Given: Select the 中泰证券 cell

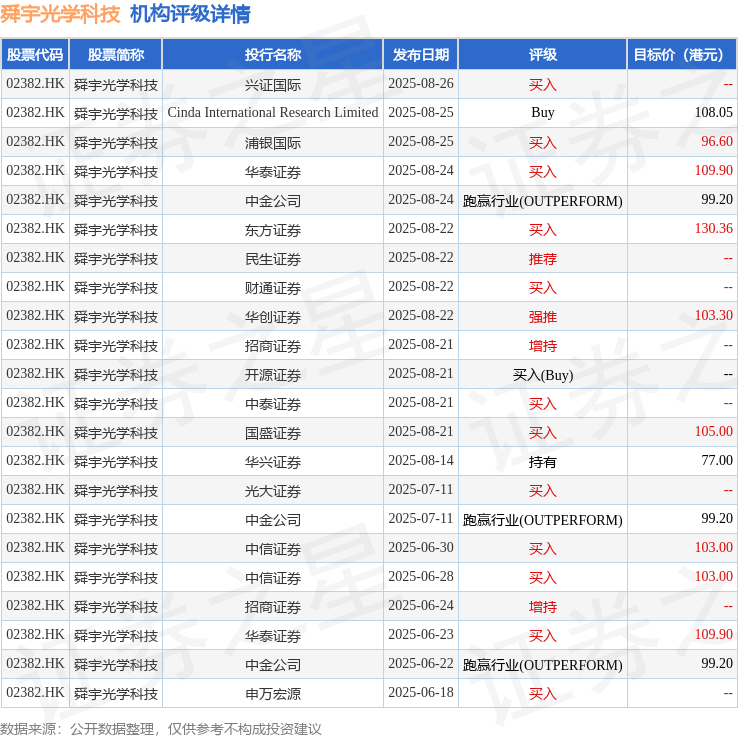Looking at the screenshot, I should coord(273,403).
